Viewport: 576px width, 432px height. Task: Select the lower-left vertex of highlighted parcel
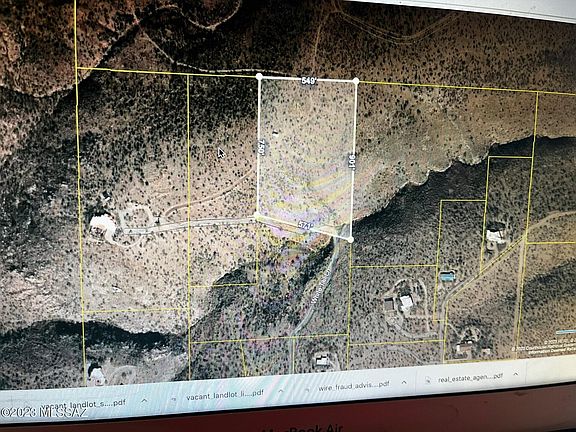257,215
